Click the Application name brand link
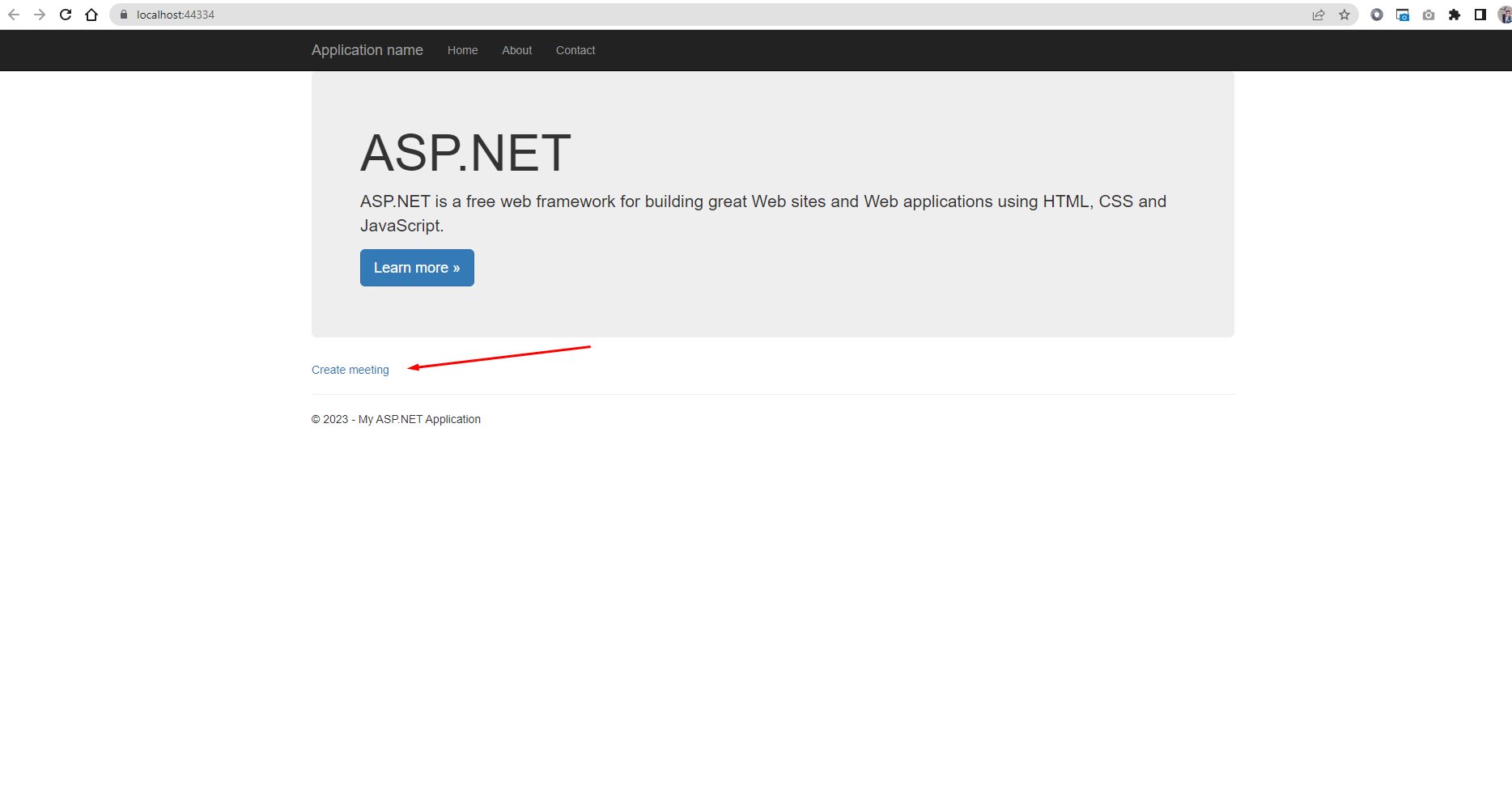 [x=367, y=50]
